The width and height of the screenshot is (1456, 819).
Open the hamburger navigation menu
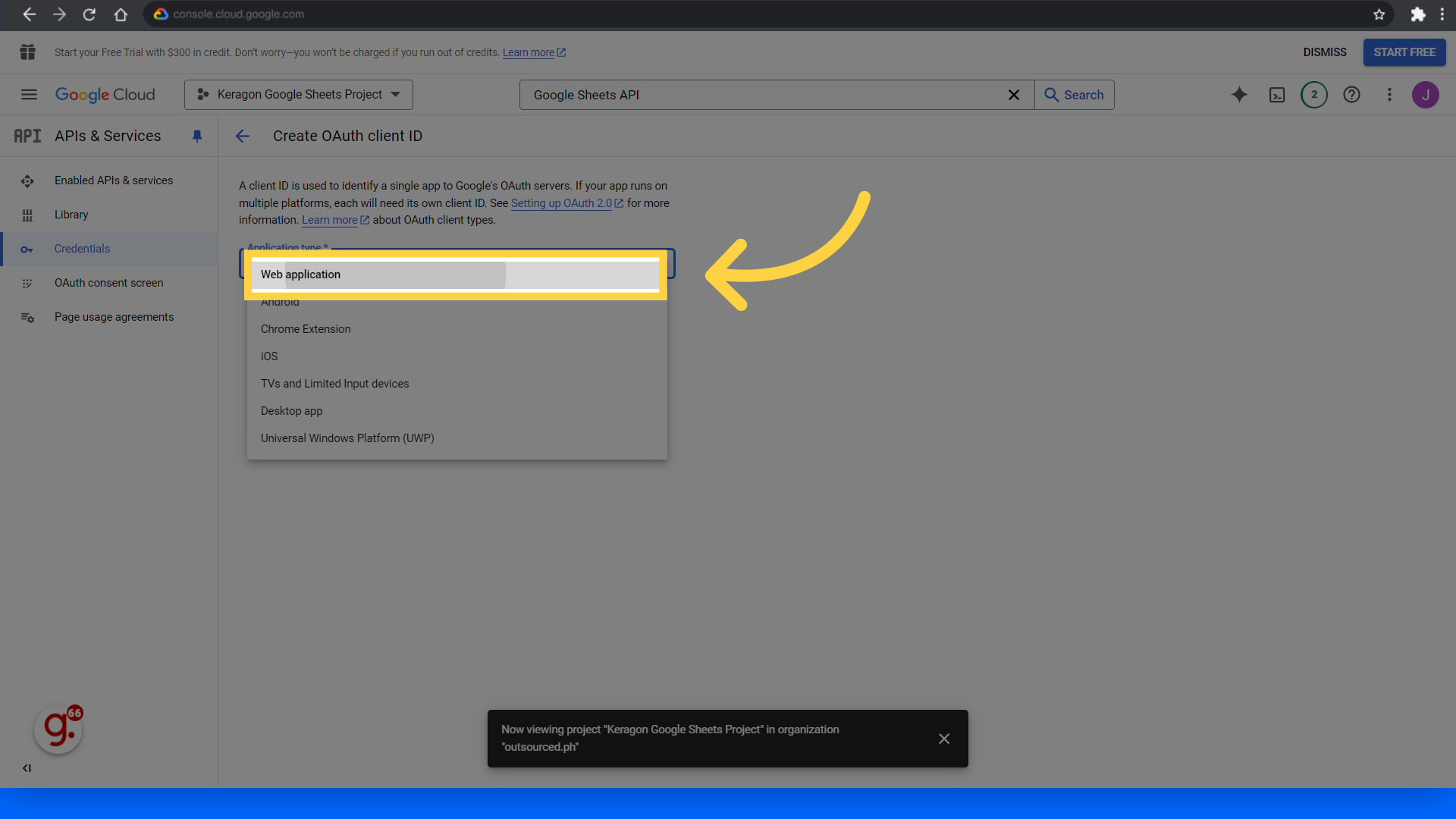[29, 95]
